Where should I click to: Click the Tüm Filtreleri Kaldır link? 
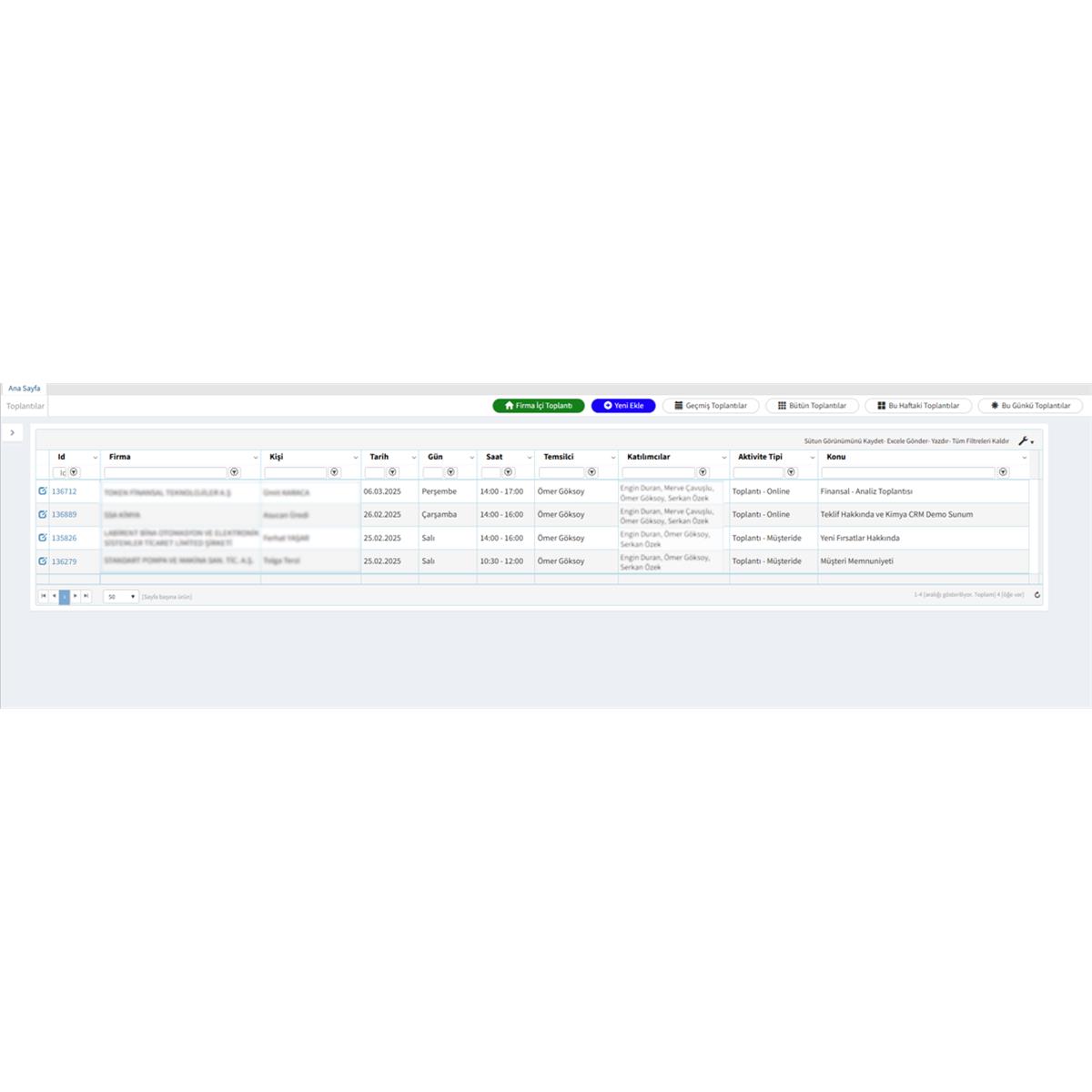981,441
